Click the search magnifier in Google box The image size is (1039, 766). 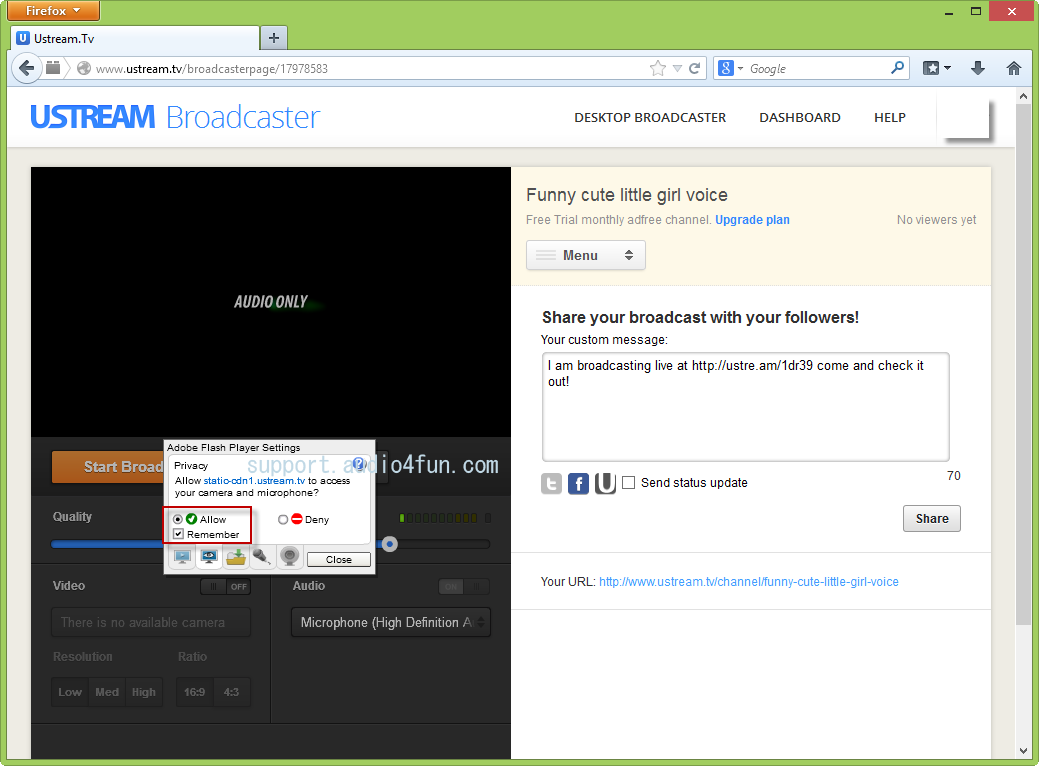[897, 68]
